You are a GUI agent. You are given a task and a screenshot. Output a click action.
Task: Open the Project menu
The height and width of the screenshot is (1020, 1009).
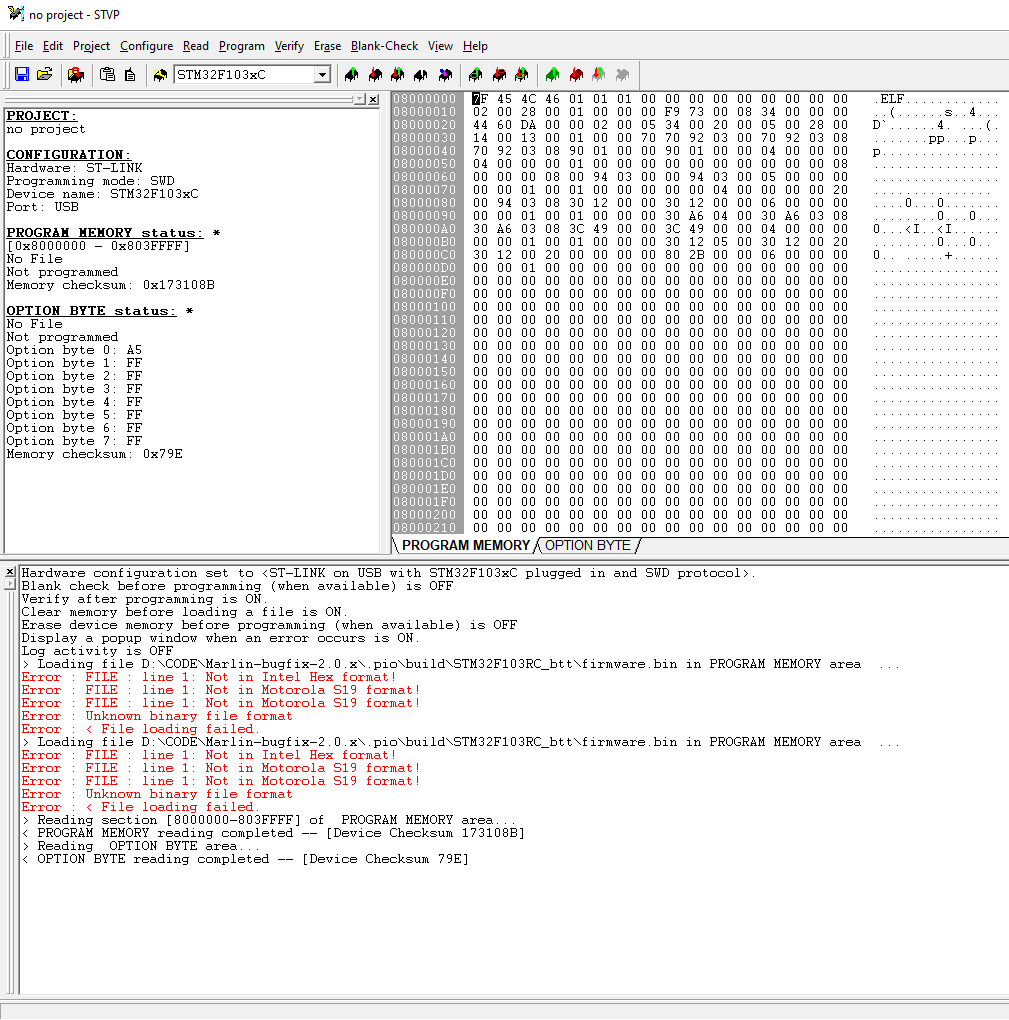[91, 46]
